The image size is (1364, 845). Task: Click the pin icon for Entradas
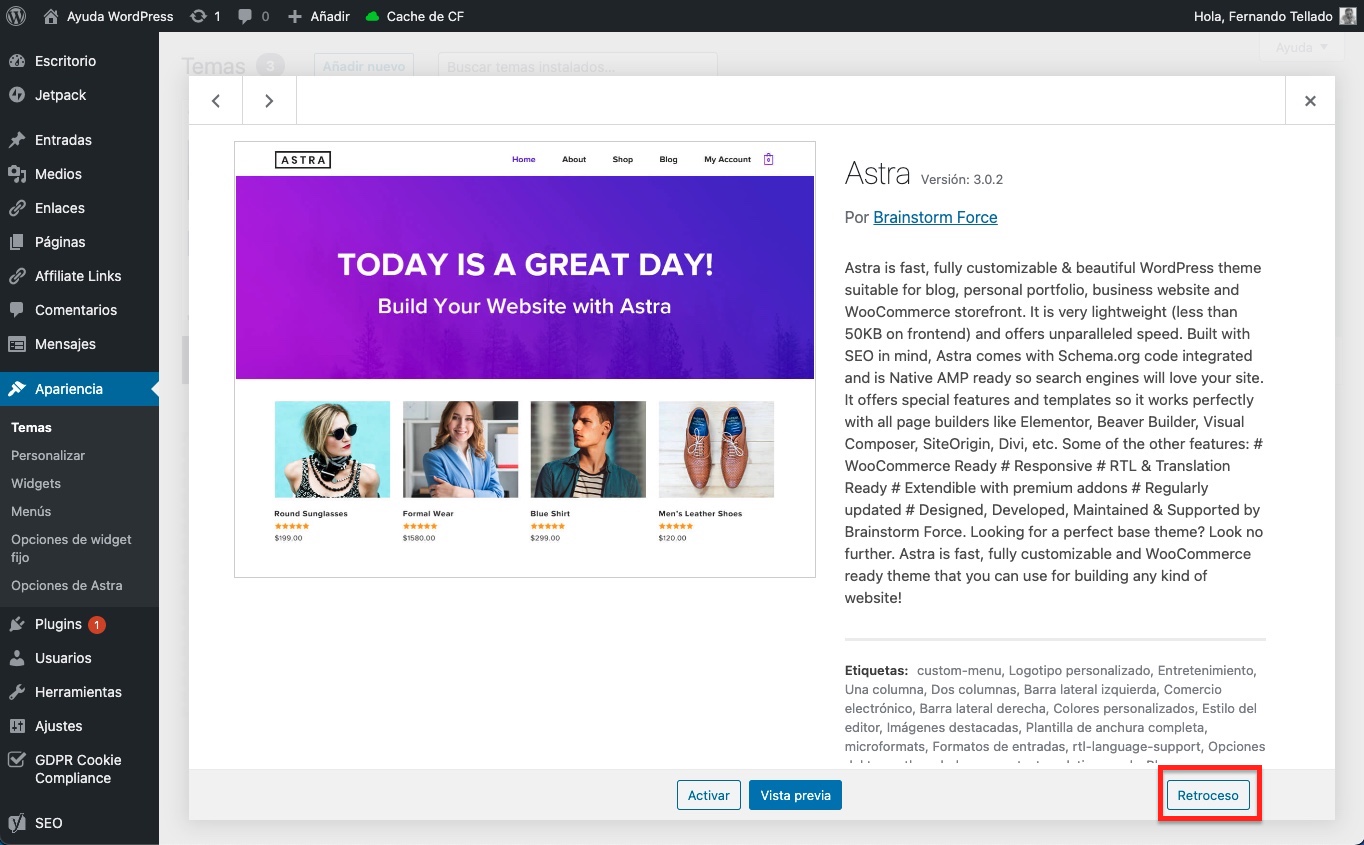coord(17,140)
